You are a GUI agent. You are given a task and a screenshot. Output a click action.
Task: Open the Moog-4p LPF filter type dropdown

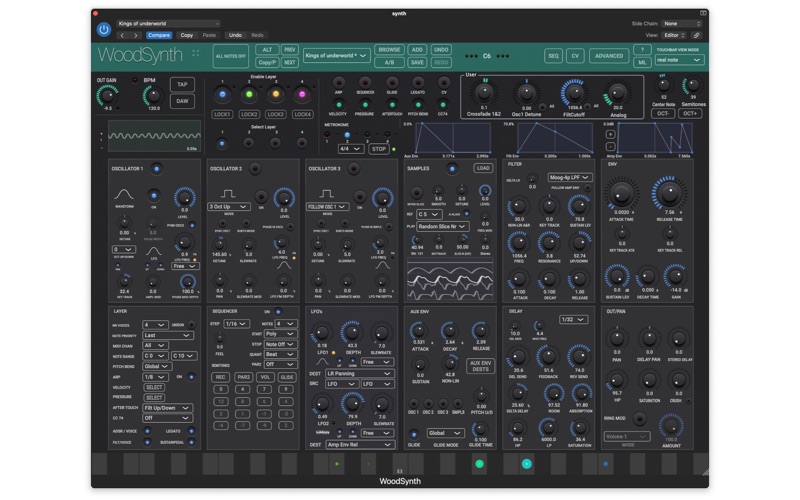[569, 177]
